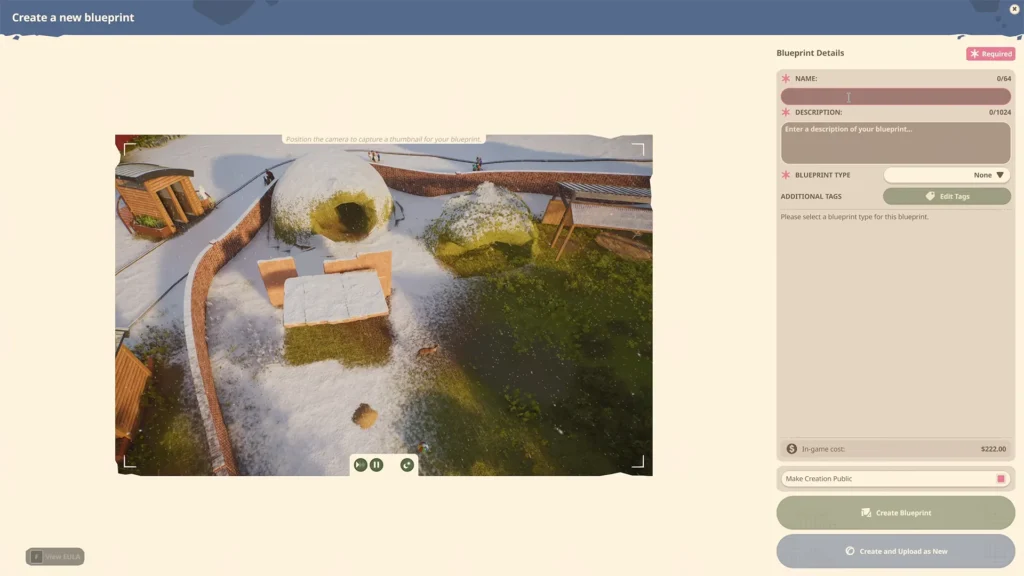Close the Create a new blueprint window
The height and width of the screenshot is (576, 1024).
point(1014,9)
